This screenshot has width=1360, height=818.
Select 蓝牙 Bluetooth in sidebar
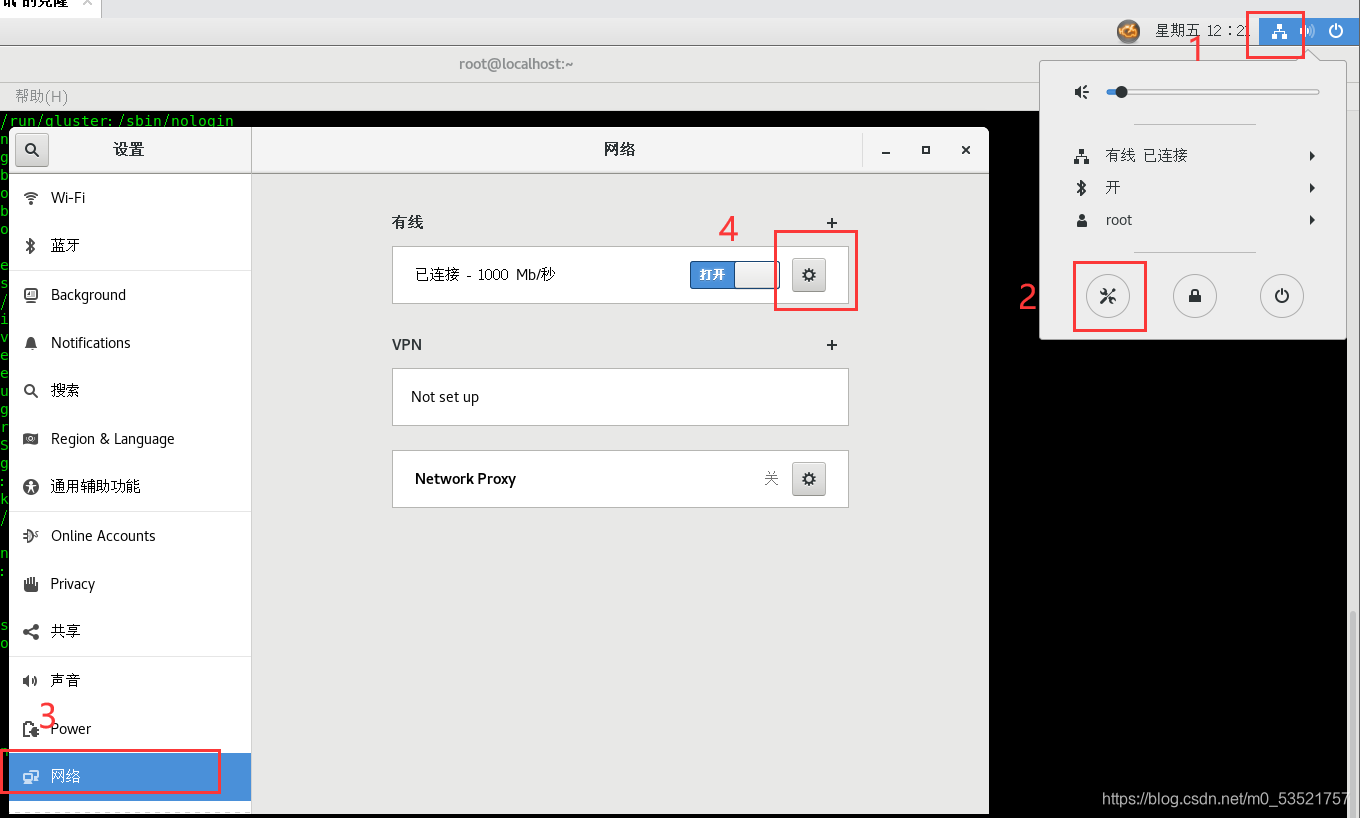click(130, 246)
